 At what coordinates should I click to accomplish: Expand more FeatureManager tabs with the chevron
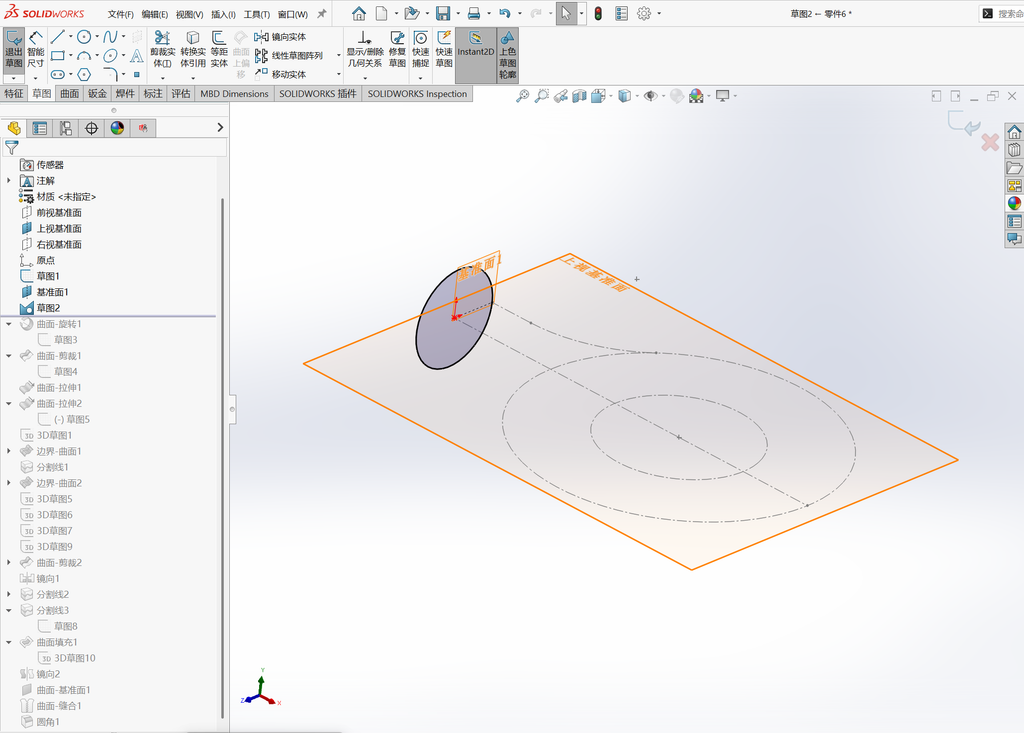point(220,128)
